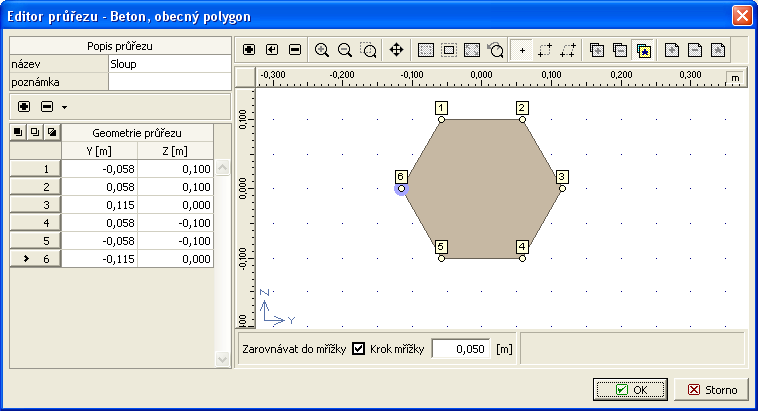The image size is (758, 411).
Task: Activate the zoom window selection tool
Action: [368, 50]
